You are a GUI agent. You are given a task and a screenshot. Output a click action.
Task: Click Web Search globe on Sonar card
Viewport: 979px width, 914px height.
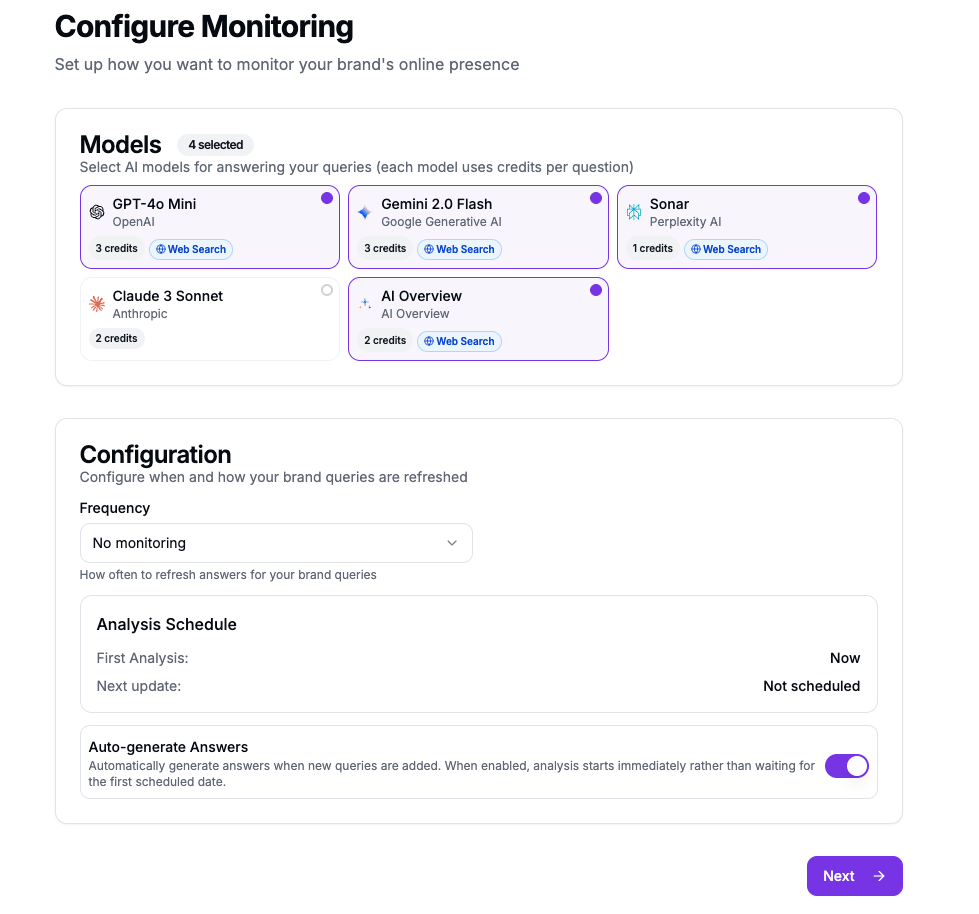coord(696,249)
